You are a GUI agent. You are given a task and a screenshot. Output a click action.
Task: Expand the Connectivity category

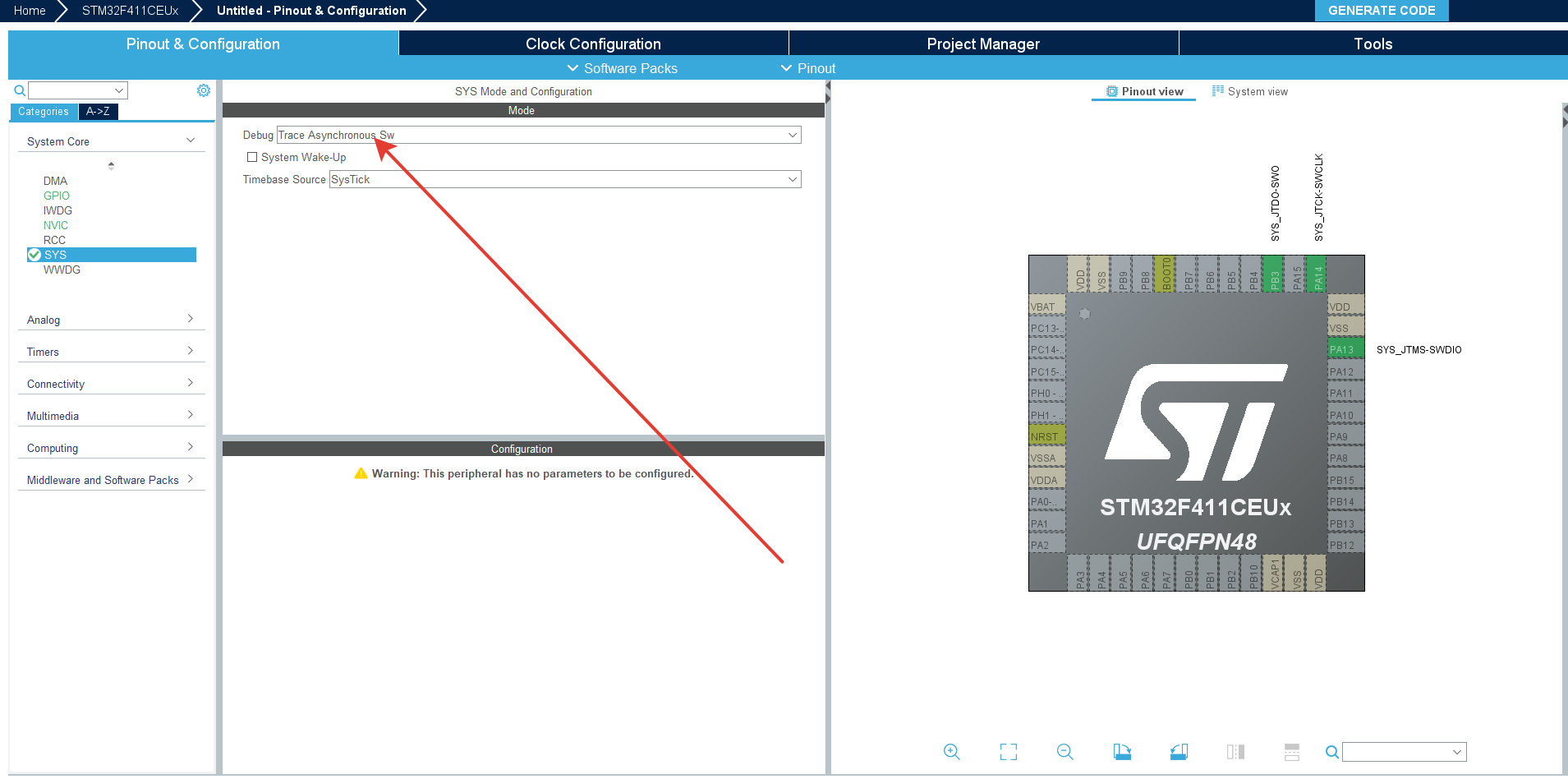(111, 384)
